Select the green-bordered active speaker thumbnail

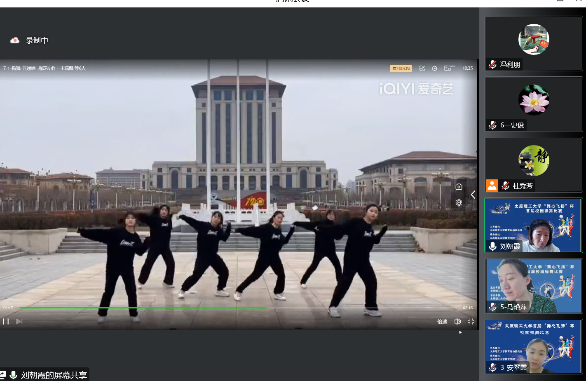pos(533,225)
